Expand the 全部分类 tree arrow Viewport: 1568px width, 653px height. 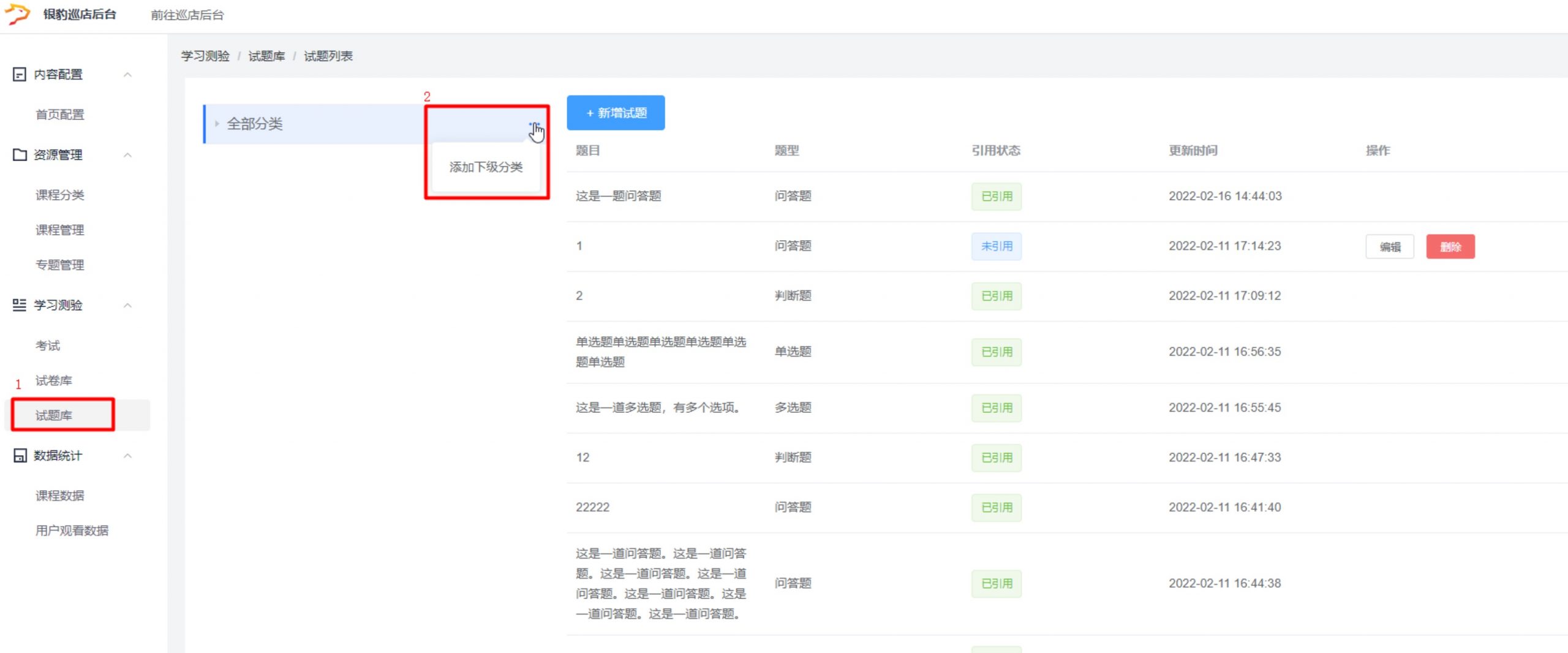tap(217, 124)
